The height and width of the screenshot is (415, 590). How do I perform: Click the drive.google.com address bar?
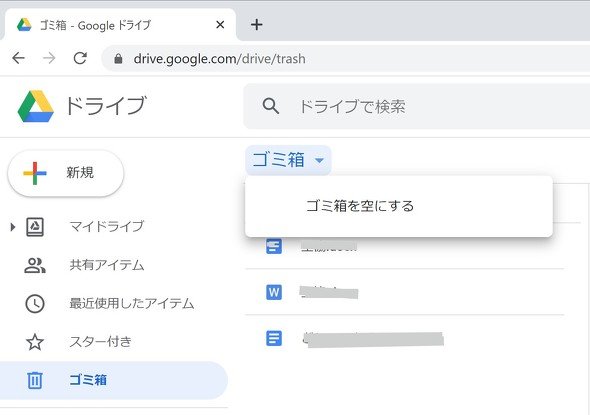(345, 59)
